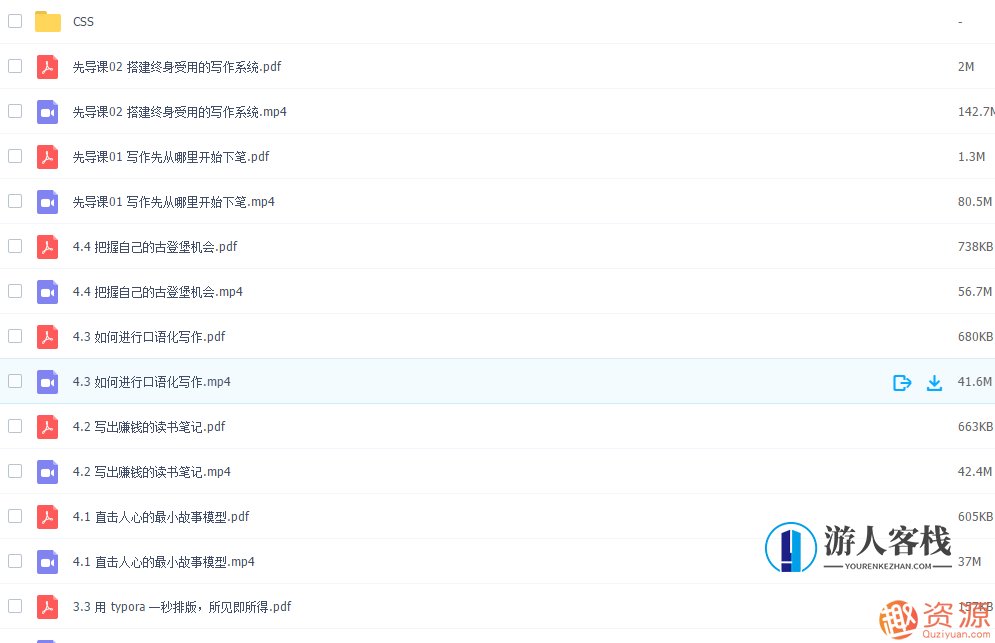Check the box beside 4.3 如何进行口语化写作.mp4
This screenshot has width=995, height=643.
pyautogui.click(x=15, y=381)
